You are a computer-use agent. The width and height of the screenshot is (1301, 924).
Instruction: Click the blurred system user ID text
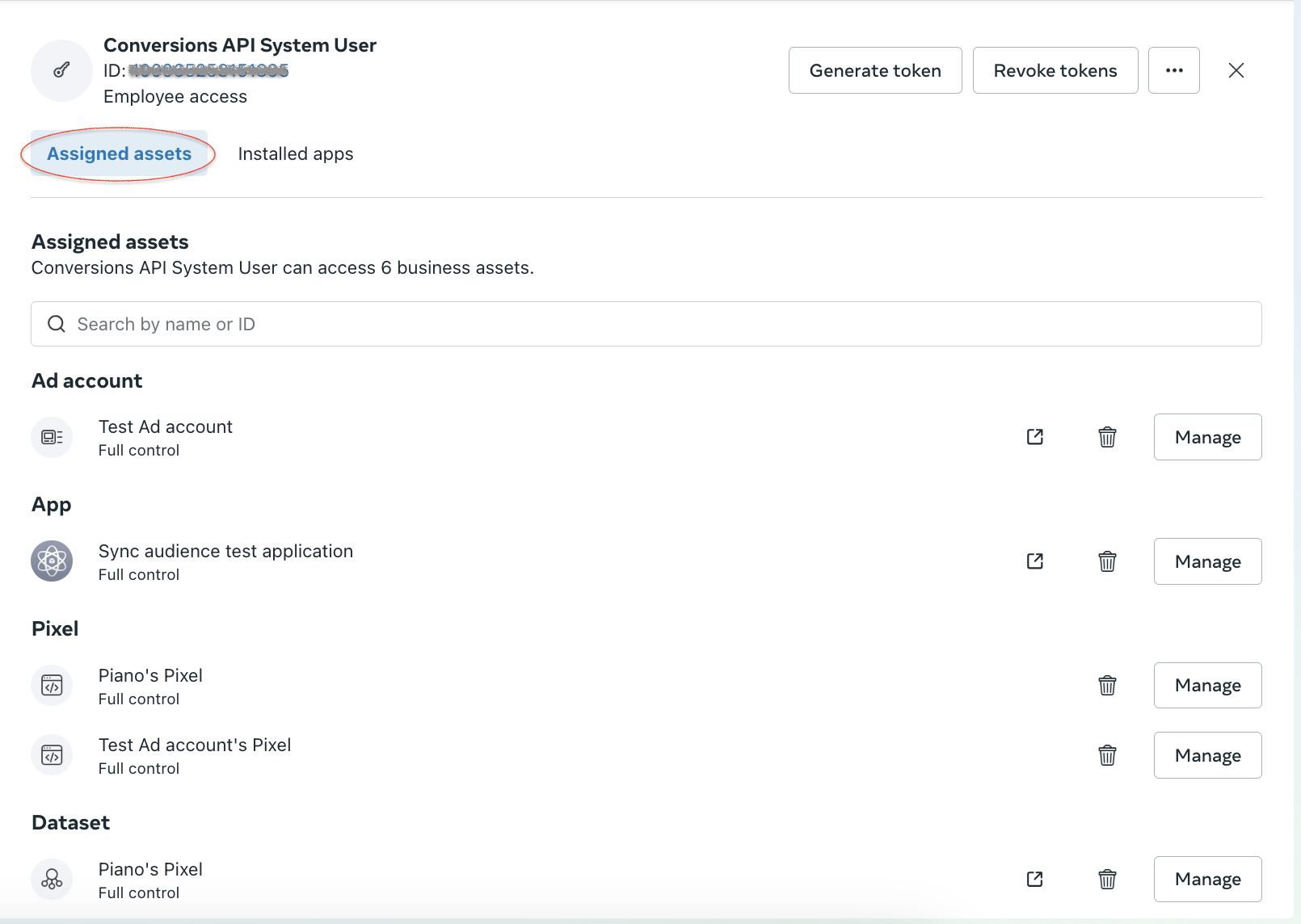coord(208,70)
